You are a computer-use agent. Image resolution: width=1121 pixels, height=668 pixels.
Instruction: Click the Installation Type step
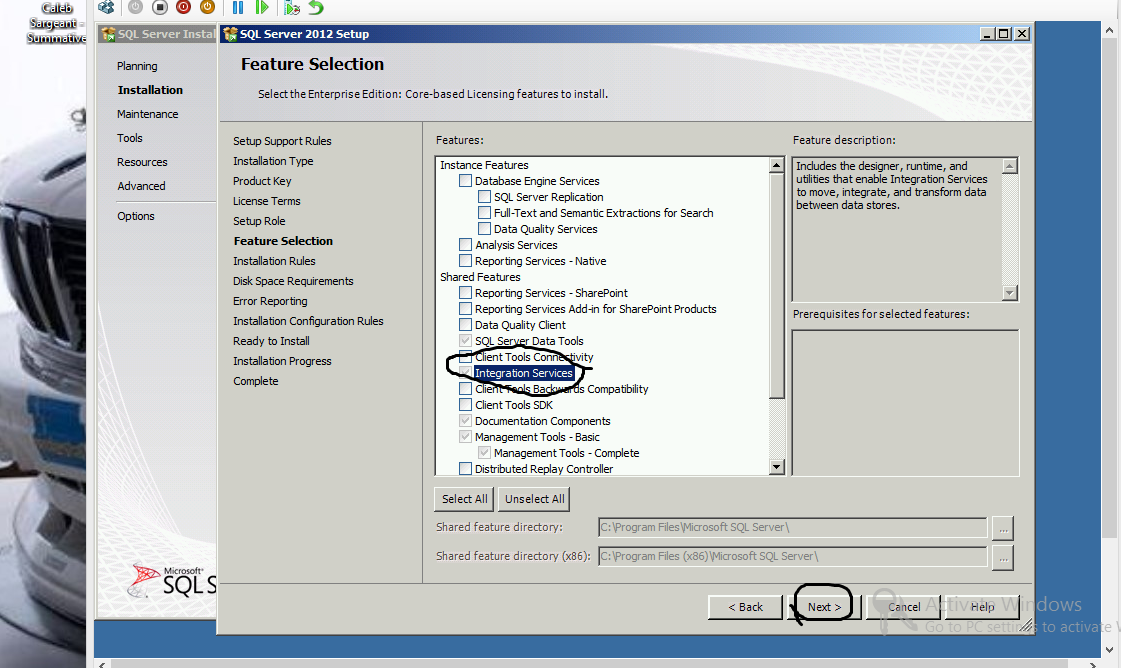tap(273, 161)
